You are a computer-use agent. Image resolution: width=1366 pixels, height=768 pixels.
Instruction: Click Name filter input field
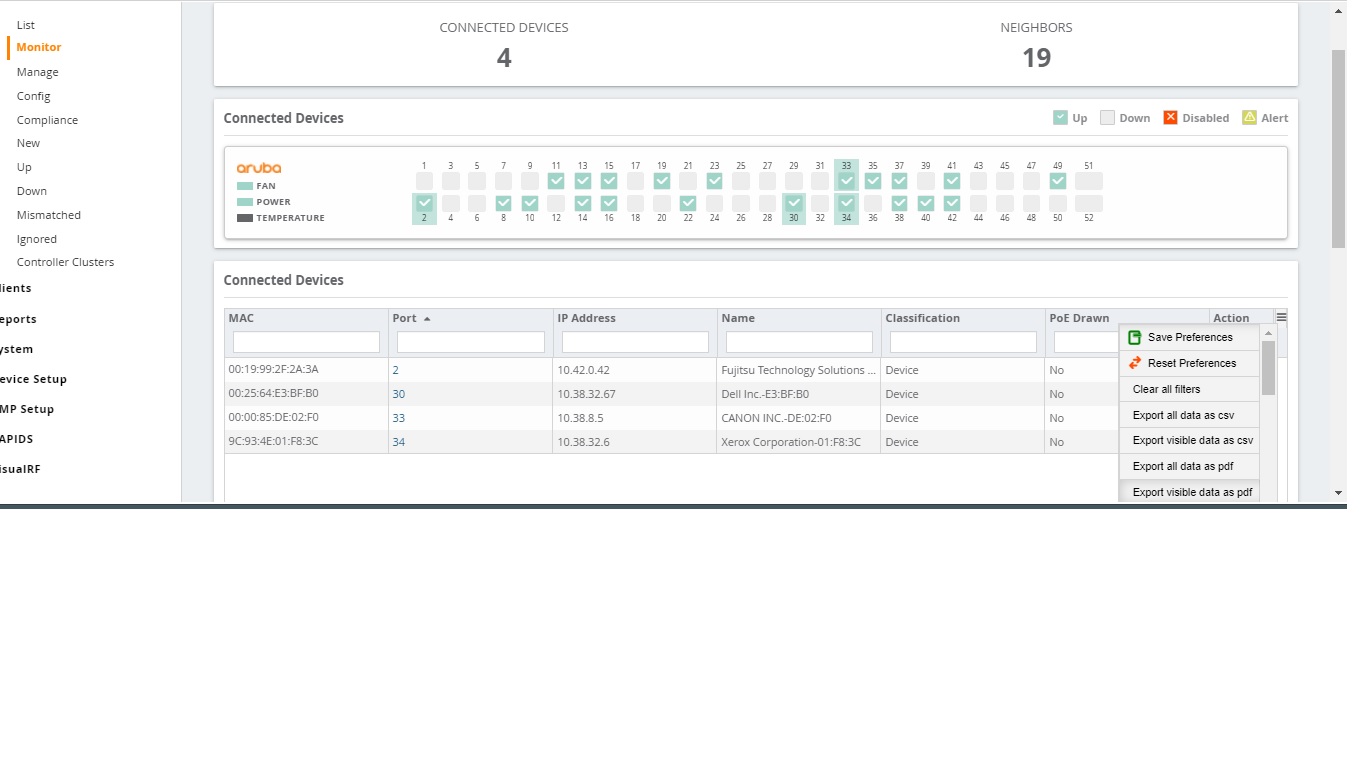(799, 342)
